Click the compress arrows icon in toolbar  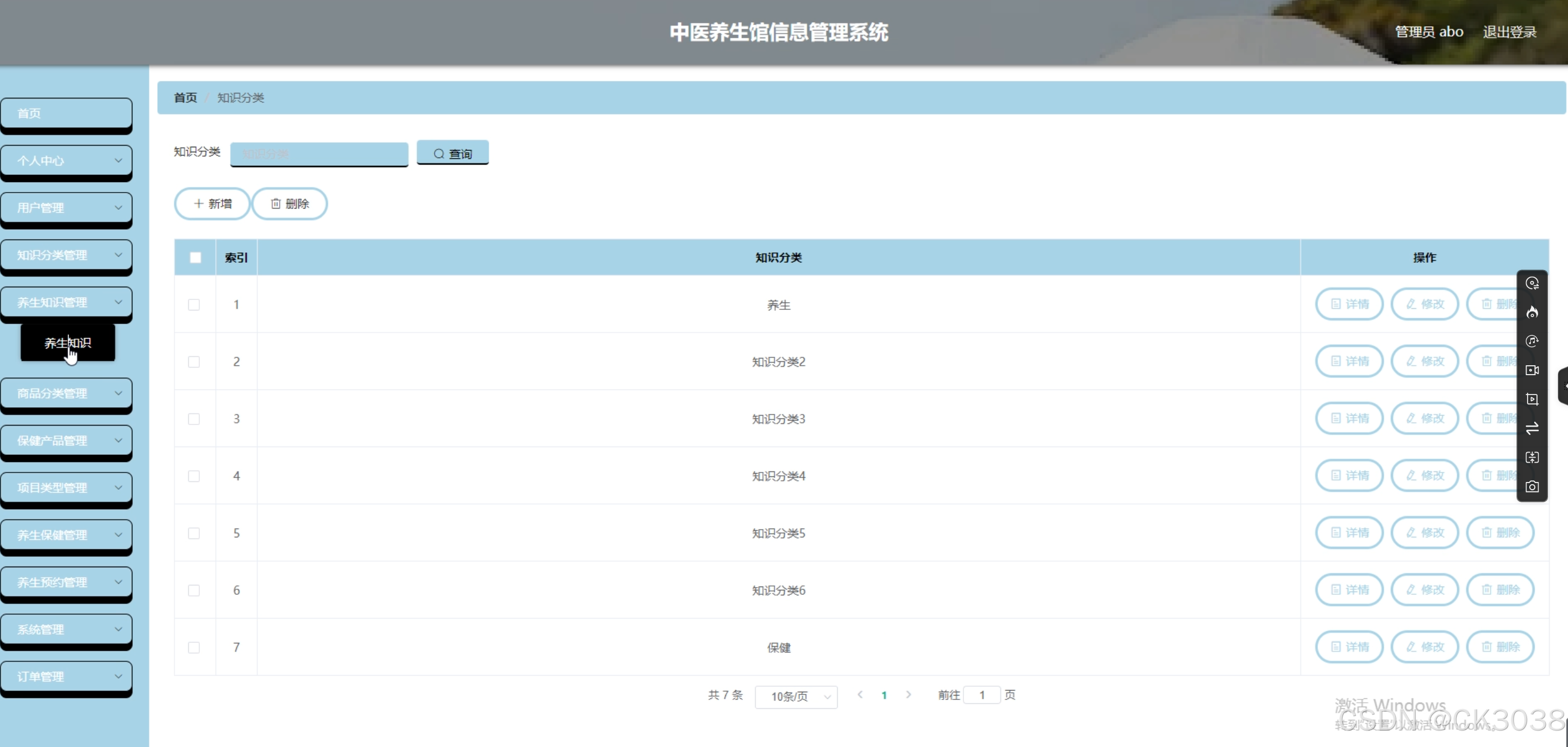coord(1532,458)
